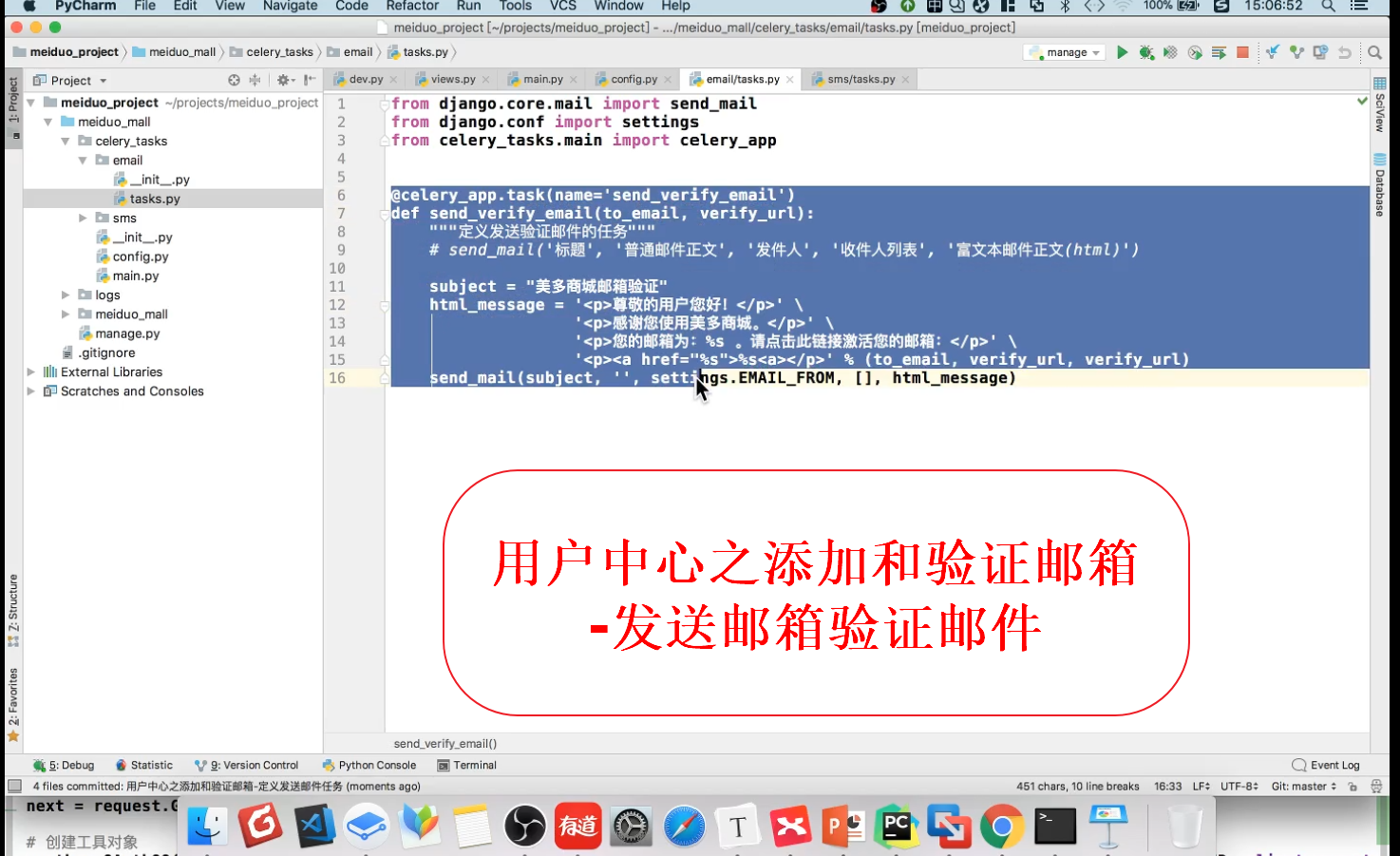Click the concurrency diagram run icon
Screen dimensions: 1400x856
pyautogui.click(x=1219, y=52)
